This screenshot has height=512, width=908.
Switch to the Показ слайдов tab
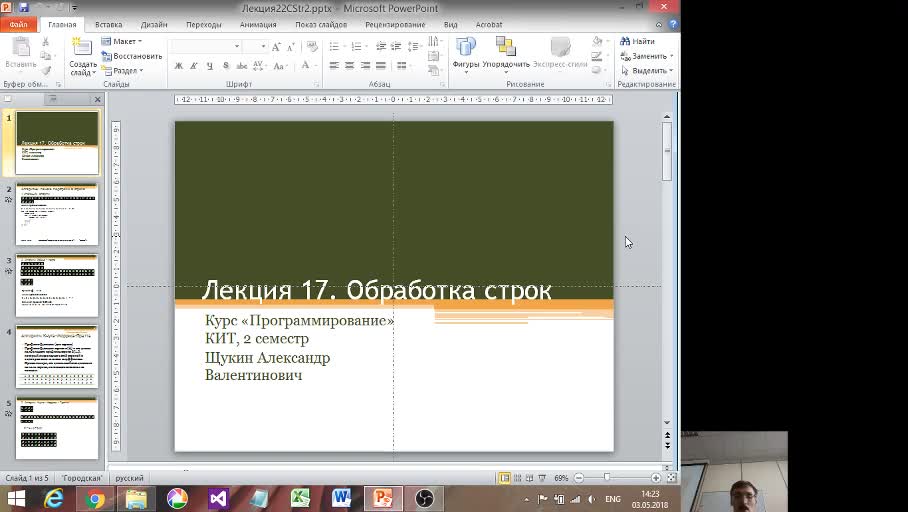click(x=321, y=25)
